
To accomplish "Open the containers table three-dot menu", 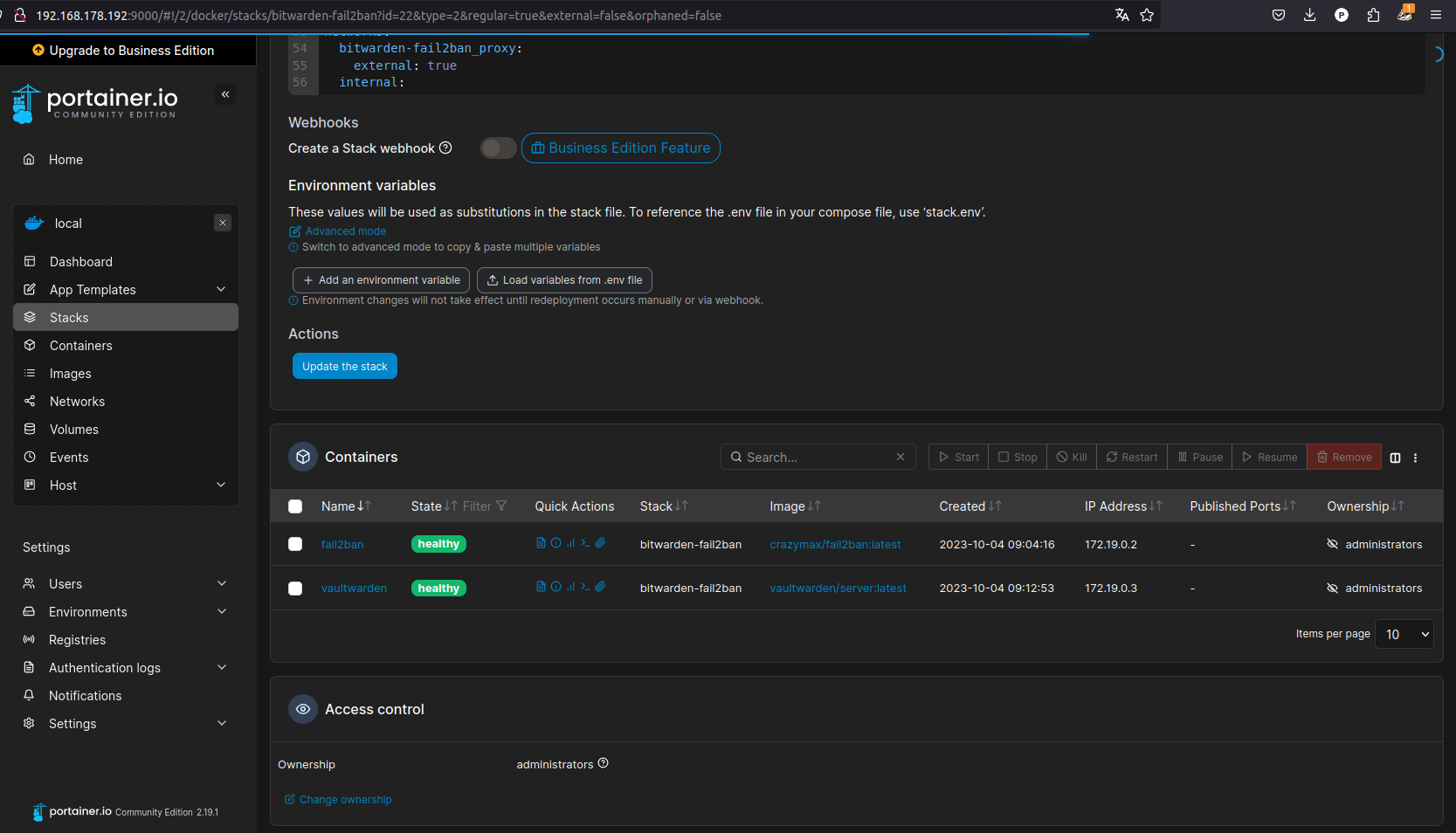I will point(1415,458).
